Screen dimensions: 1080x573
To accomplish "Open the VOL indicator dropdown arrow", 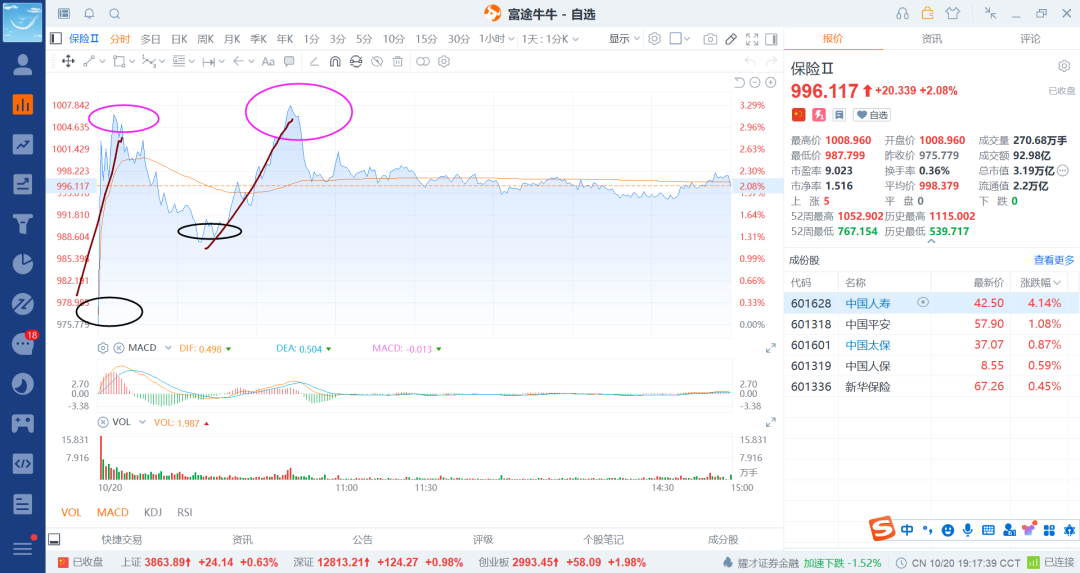I will [143, 422].
